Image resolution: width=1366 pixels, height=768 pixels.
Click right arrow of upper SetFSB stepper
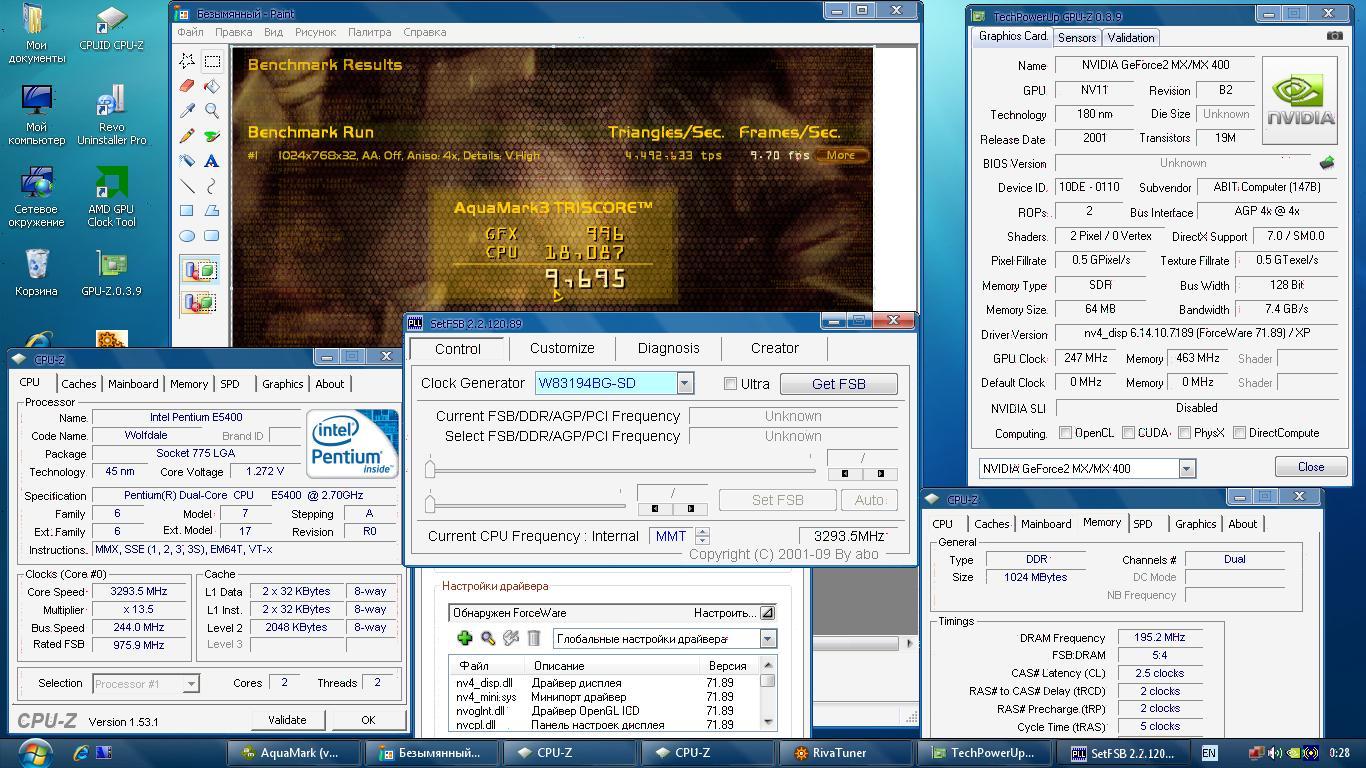[x=880, y=474]
